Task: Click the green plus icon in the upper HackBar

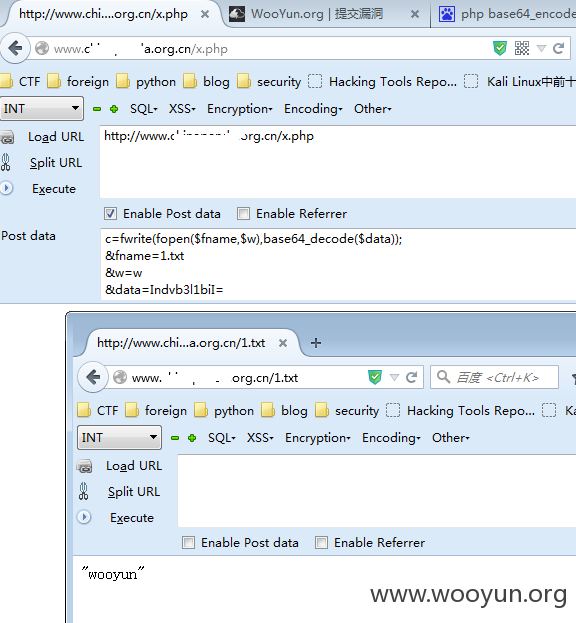Action: (114, 109)
